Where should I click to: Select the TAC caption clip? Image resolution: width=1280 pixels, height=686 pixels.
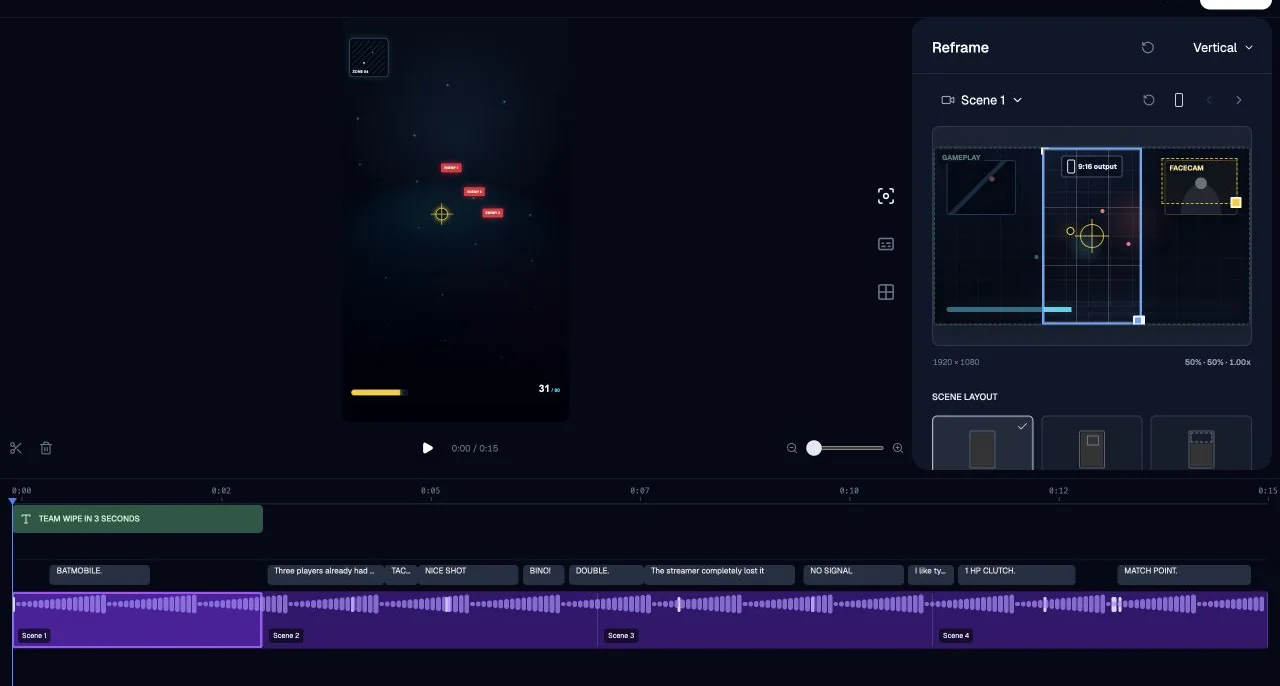click(401, 574)
